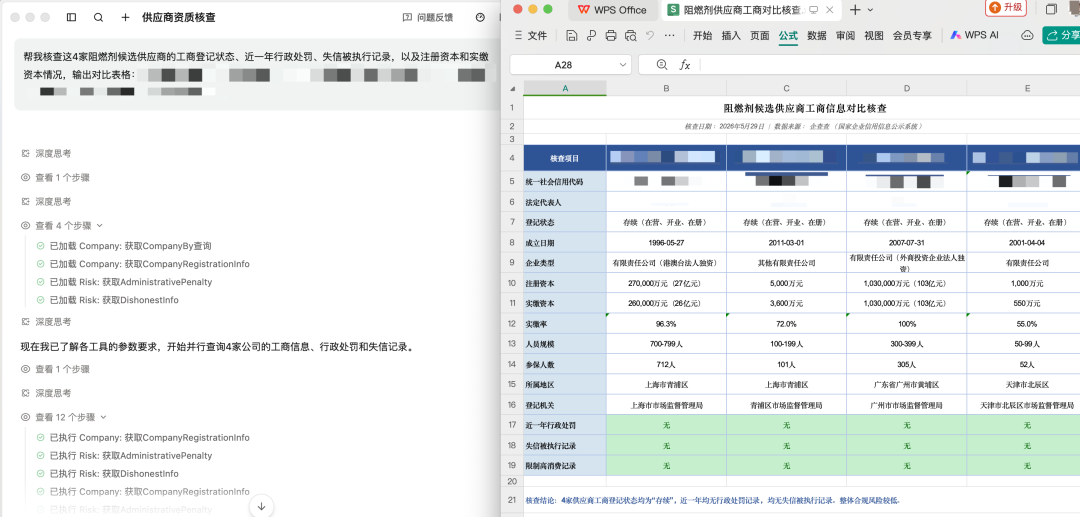Open print preview in WPS toolbar
The height and width of the screenshot is (517, 1080).
click(630, 35)
